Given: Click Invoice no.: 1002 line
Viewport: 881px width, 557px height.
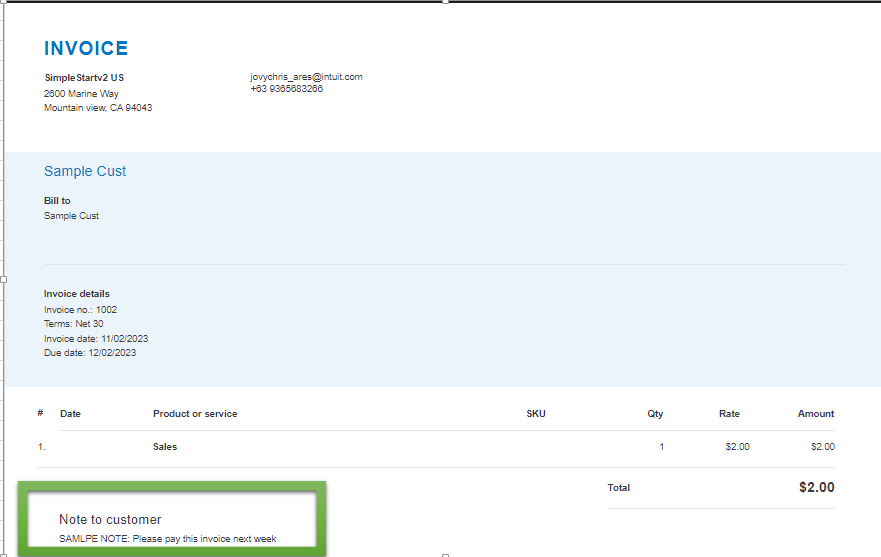Looking at the screenshot, I should (80, 310).
